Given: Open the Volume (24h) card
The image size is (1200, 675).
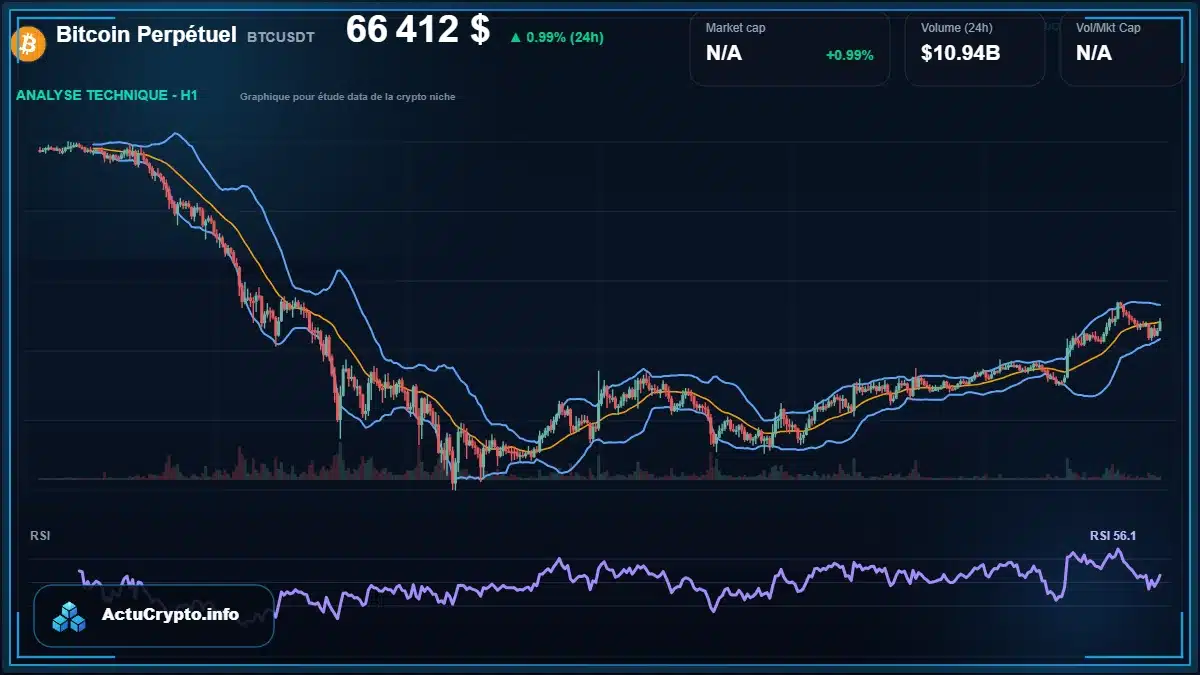Looking at the screenshot, I should [x=975, y=49].
